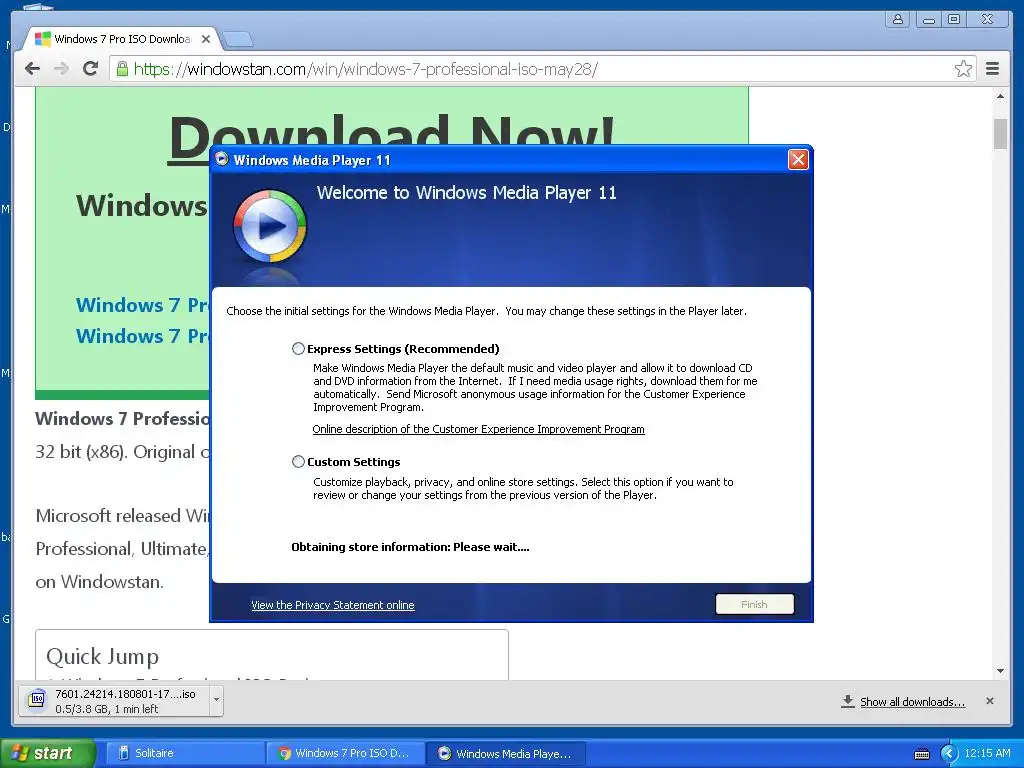Switch to Solitaire in the taskbar
Viewport: 1024px width, 768px height.
coord(183,753)
